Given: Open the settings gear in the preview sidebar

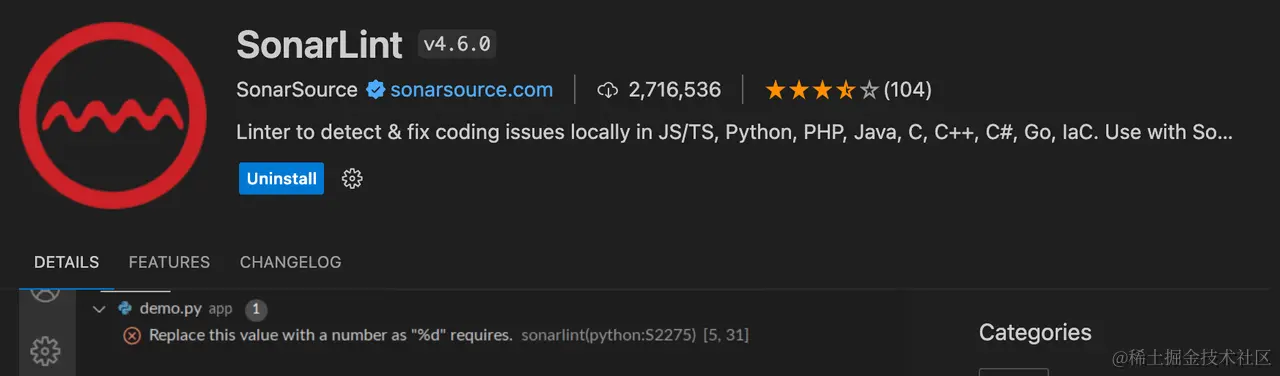Looking at the screenshot, I should (x=46, y=351).
